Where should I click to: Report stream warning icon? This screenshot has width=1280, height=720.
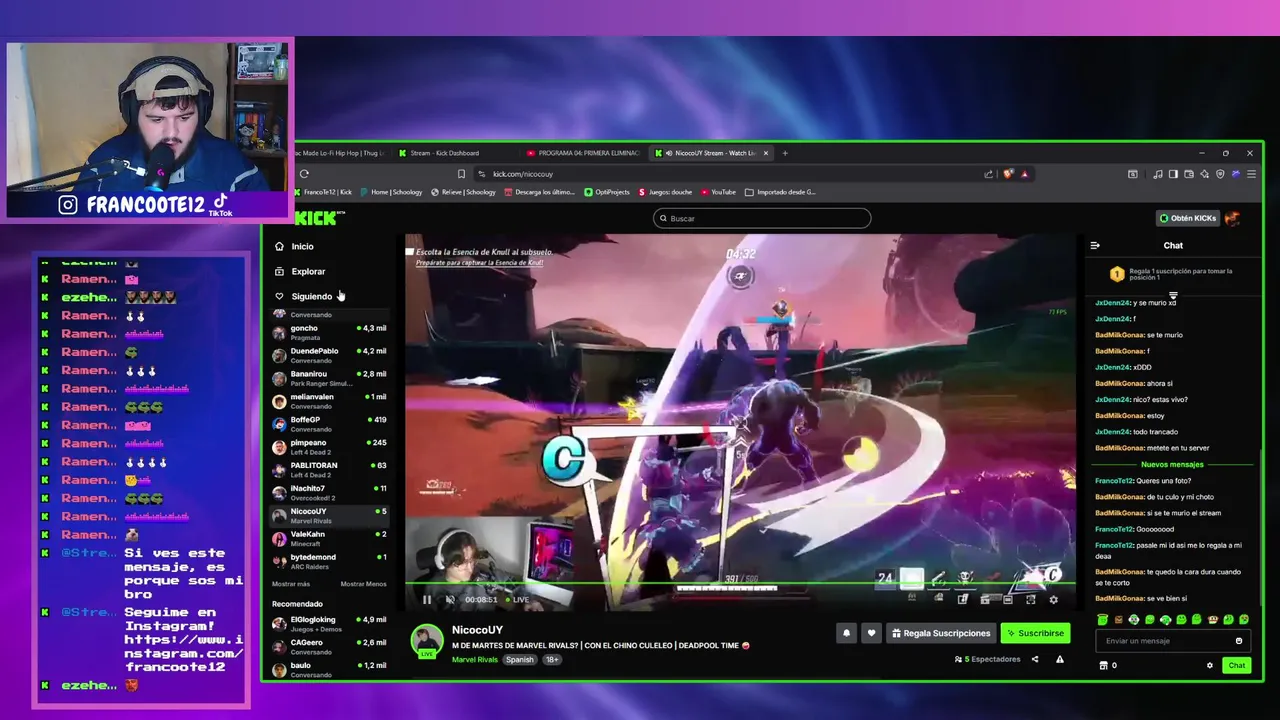1060,659
